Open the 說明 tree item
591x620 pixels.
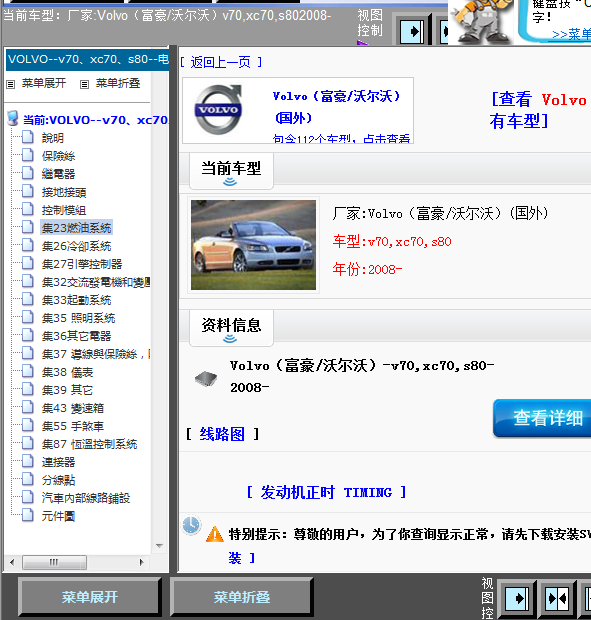pos(53,138)
